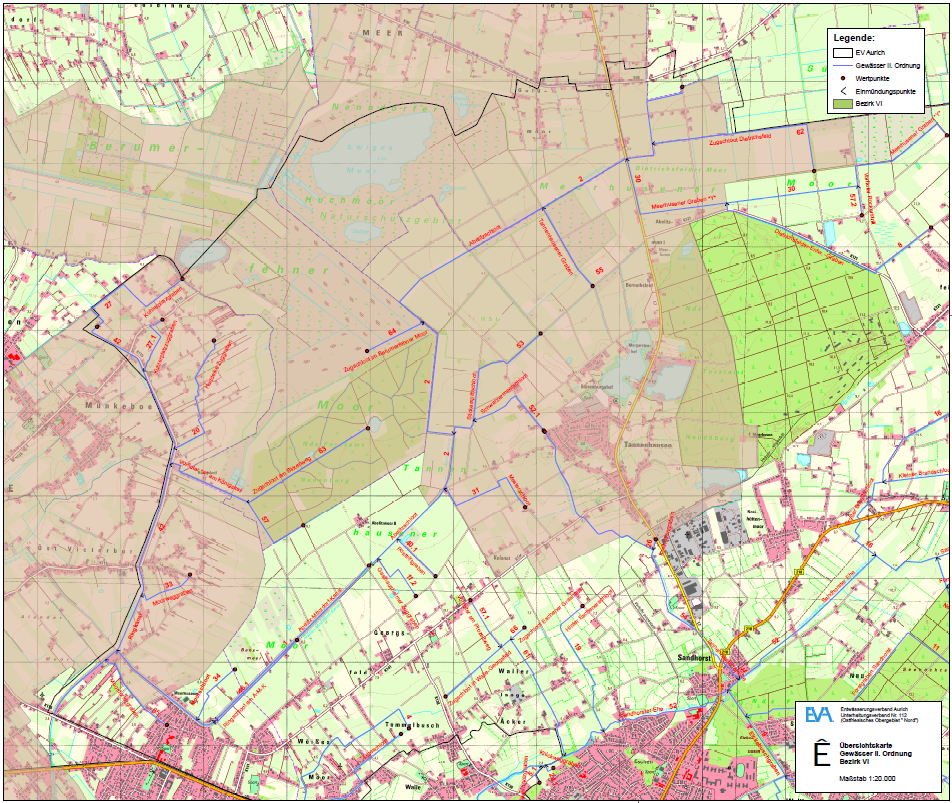Click the Übersichtskarte title text
The height and width of the screenshot is (803, 952).
(x=866, y=745)
